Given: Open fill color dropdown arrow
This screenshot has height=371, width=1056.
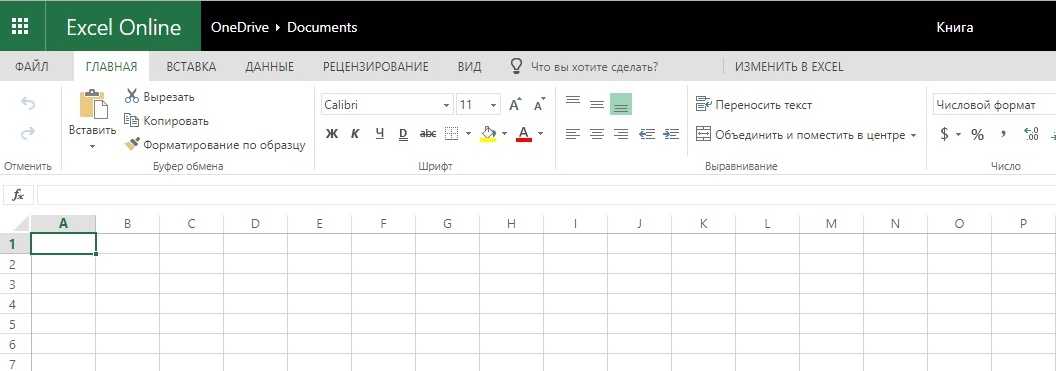Looking at the screenshot, I should coord(504,134).
